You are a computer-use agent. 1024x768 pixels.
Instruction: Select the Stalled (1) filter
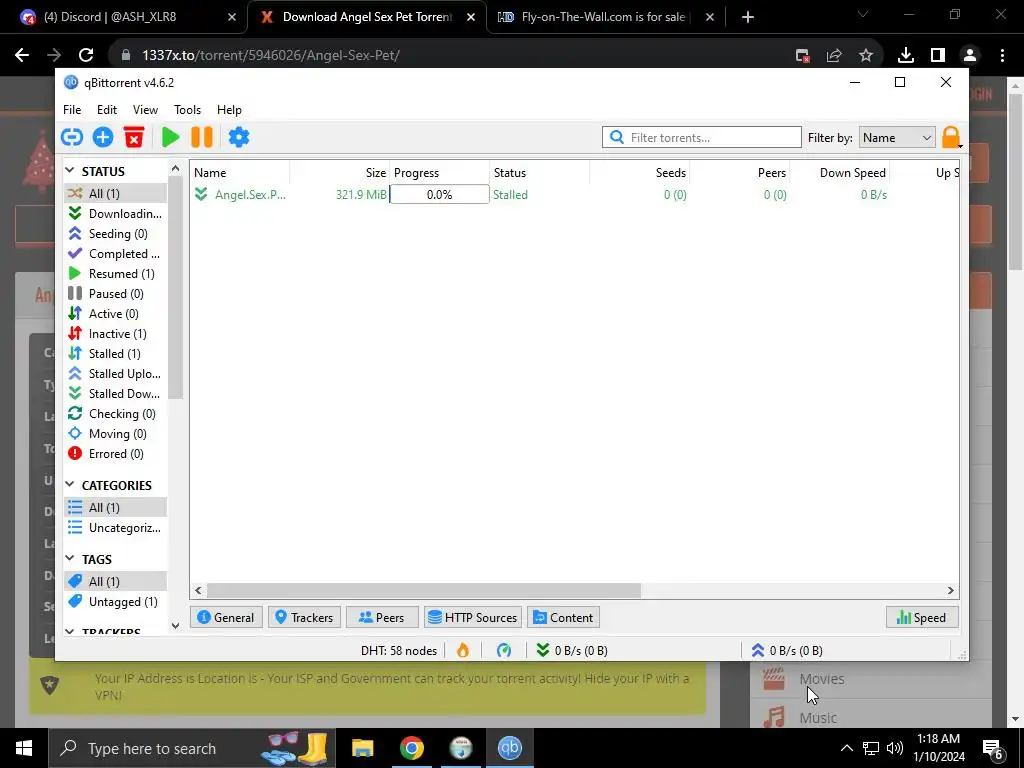[x=116, y=353]
